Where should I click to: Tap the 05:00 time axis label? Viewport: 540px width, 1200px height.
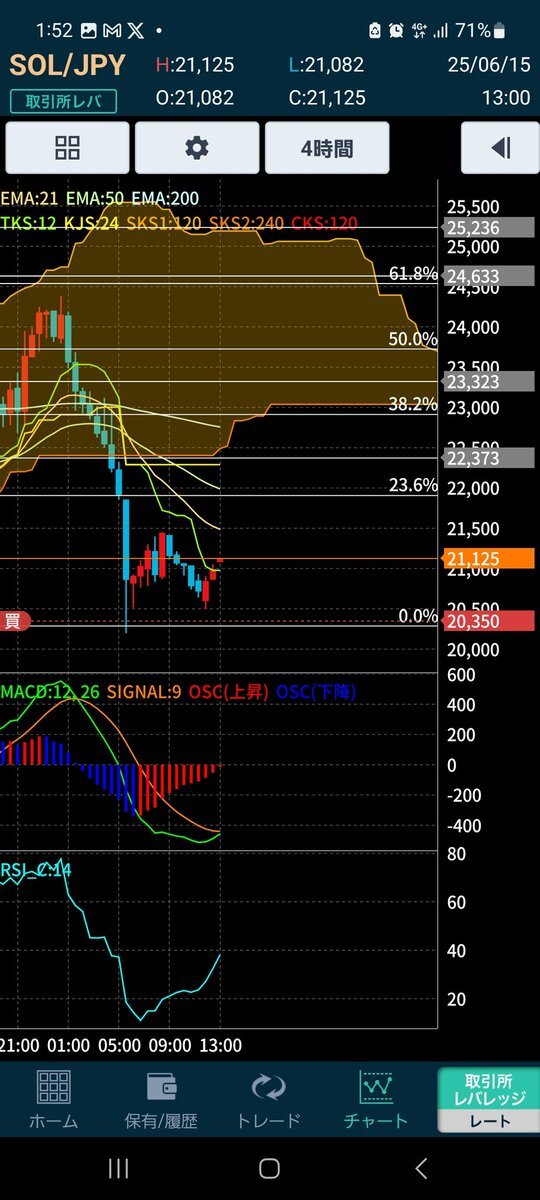tap(118, 1045)
